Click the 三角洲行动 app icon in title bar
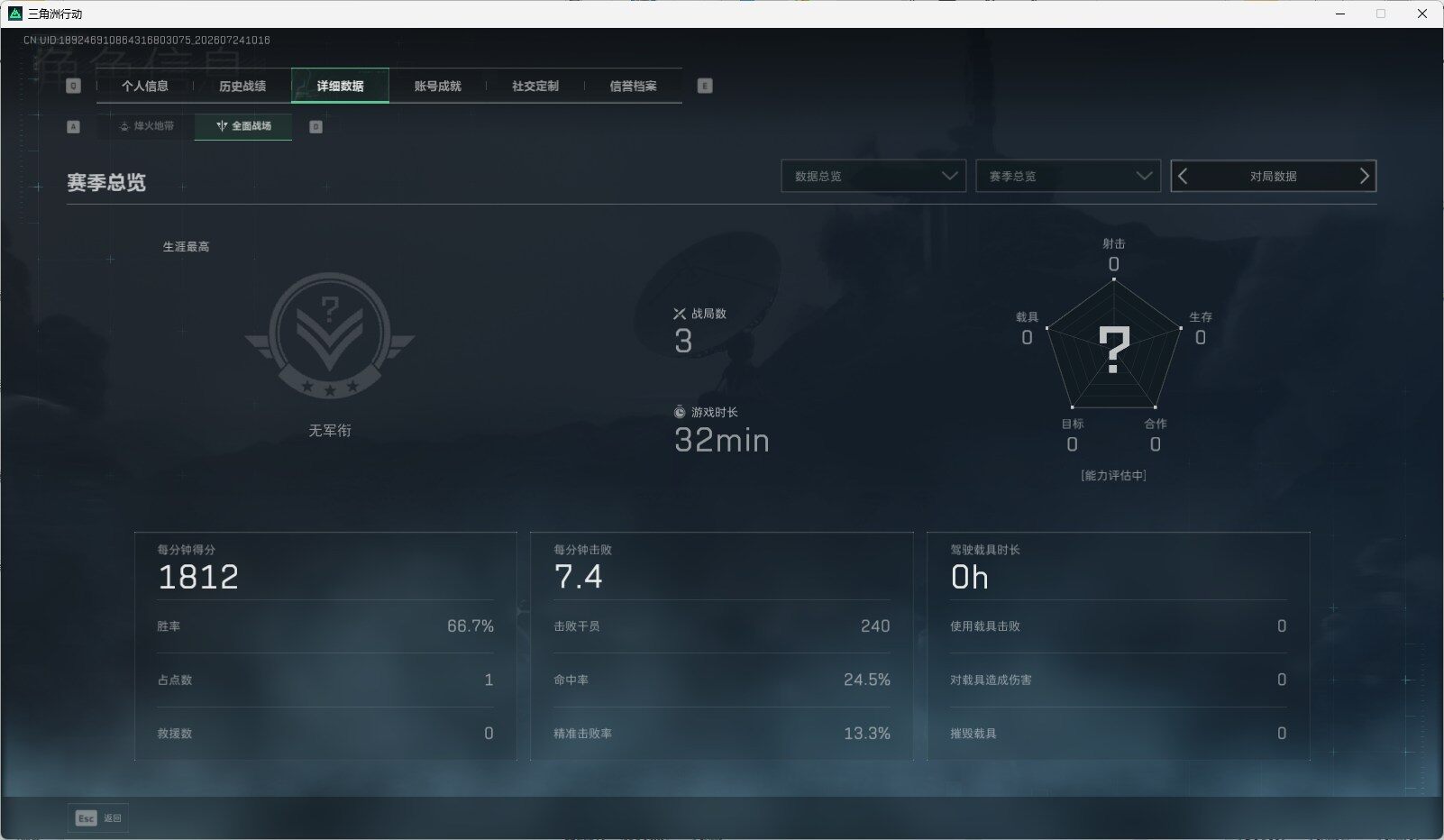 14,14
